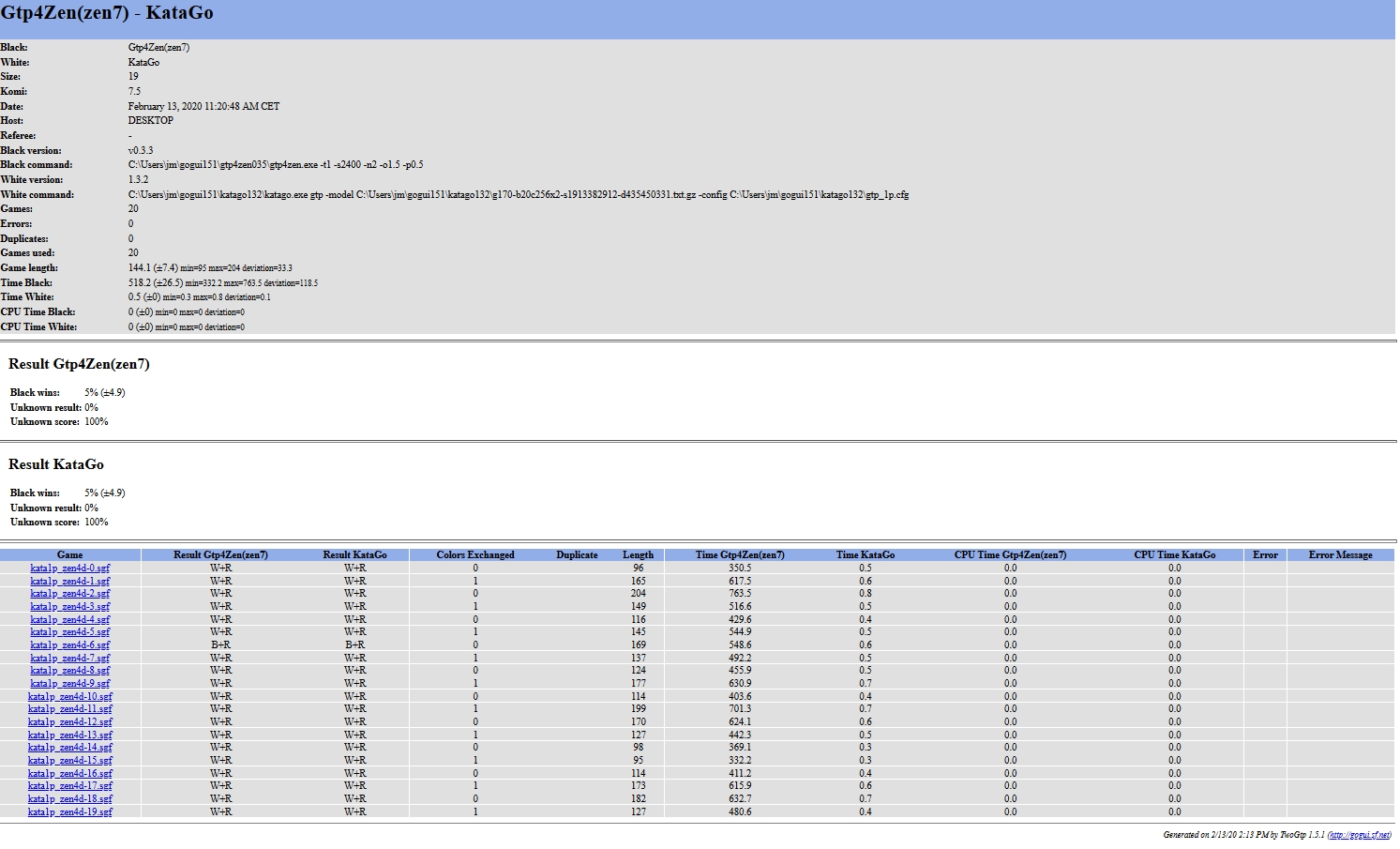
Task: Visit the gogui.sf.net footer link
Action: 1359,835
